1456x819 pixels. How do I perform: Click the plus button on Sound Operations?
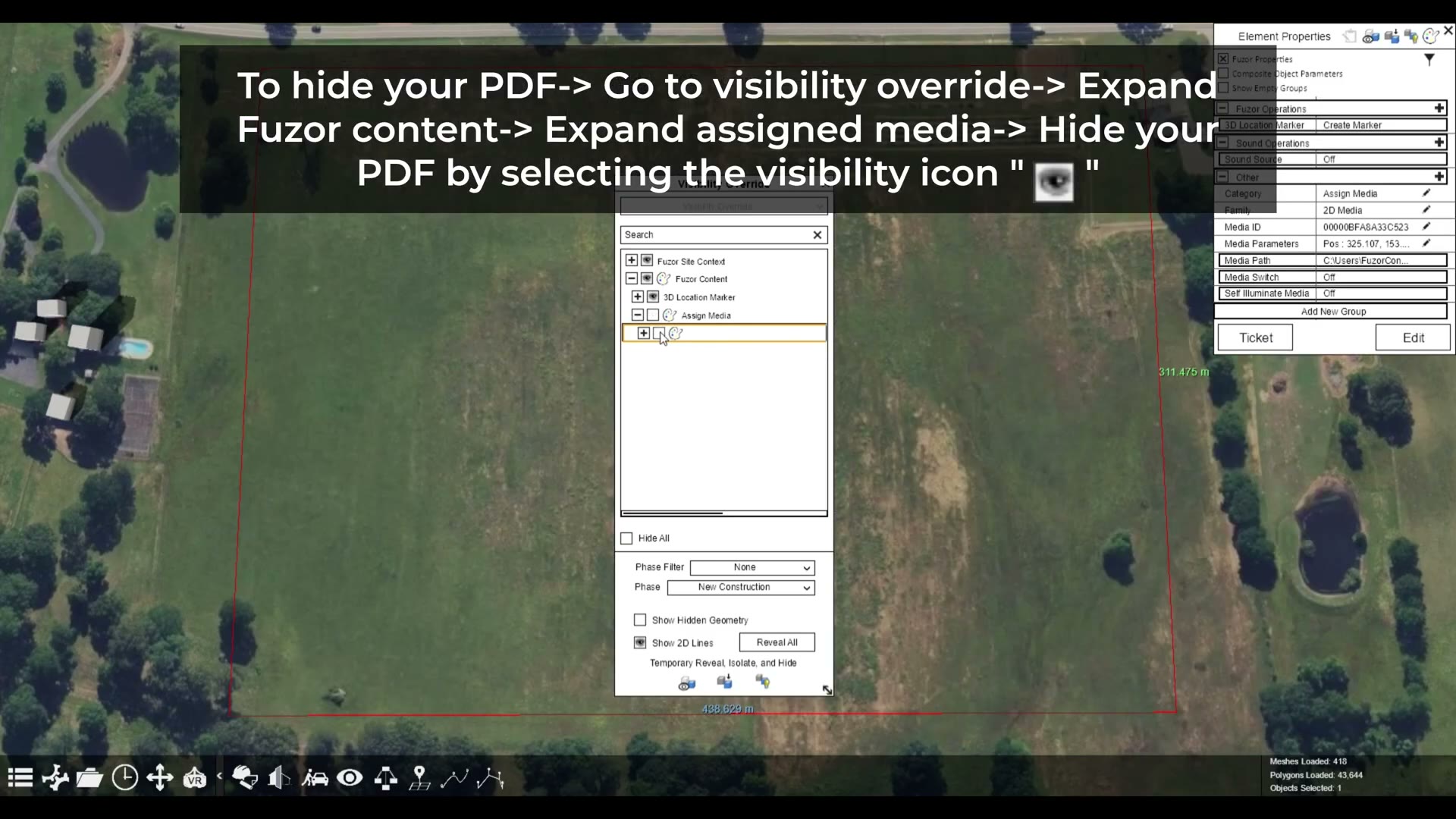(x=1439, y=143)
